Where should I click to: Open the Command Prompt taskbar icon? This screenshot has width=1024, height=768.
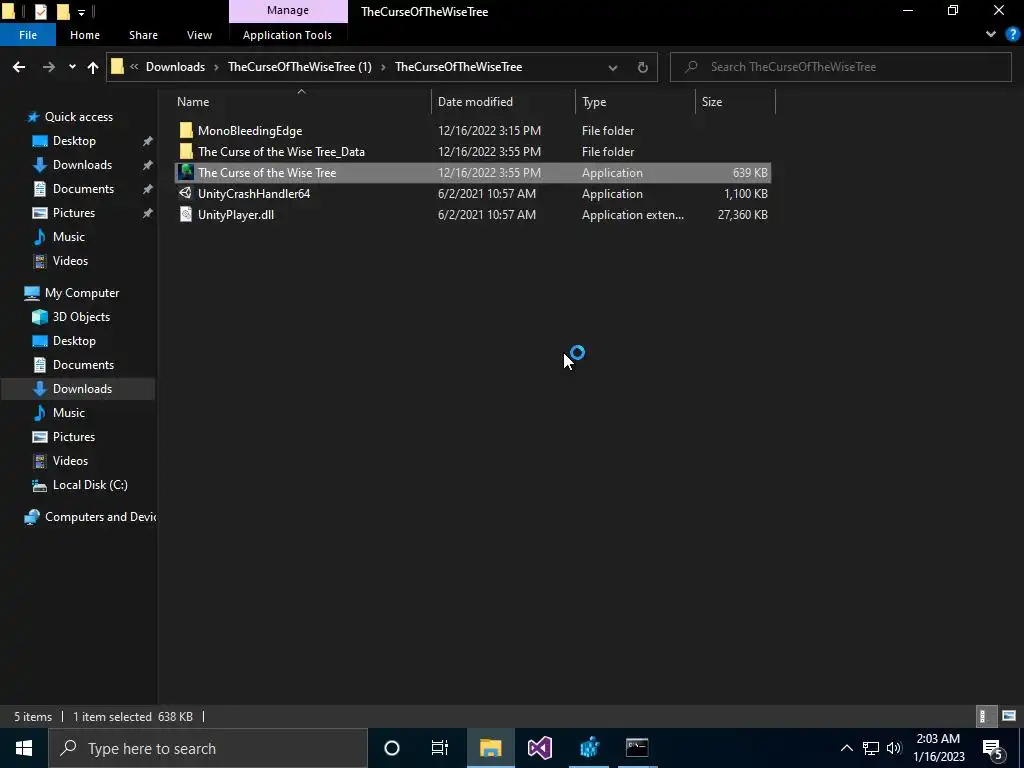point(637,748)
